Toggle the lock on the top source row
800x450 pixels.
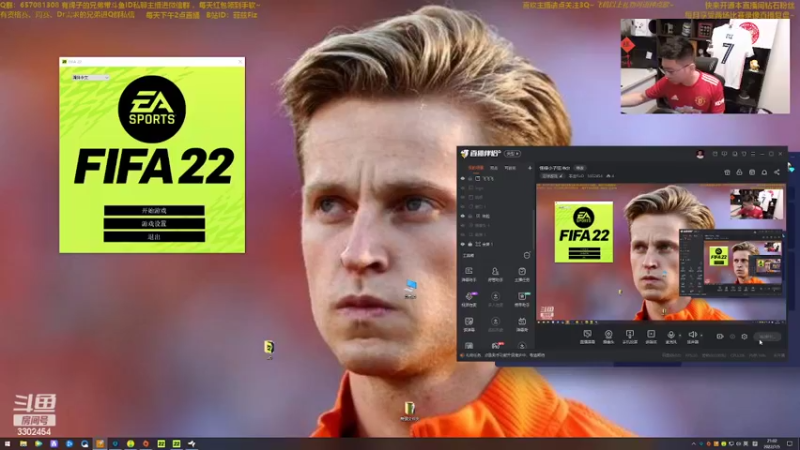pyautogui.click(x=470, y=179)
